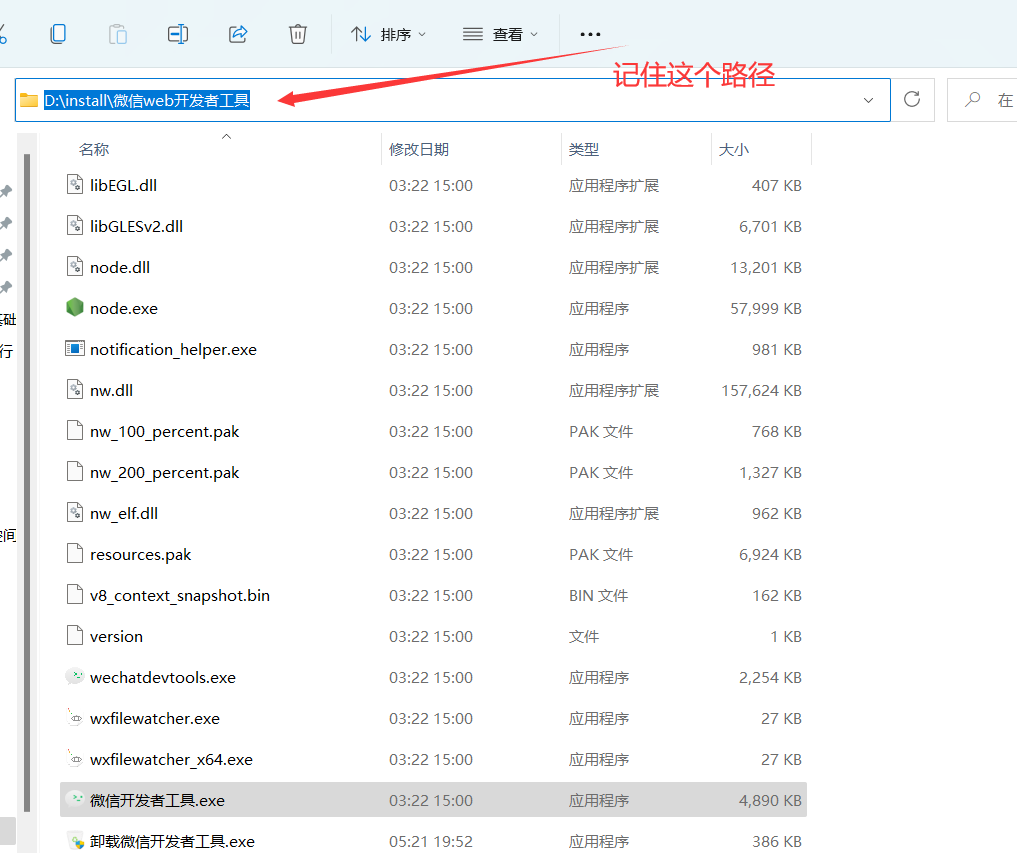Viewport: 1017px width, 853px height.
Task: Click date 05:21 19:52 of uninstaller
Action: 431,842
